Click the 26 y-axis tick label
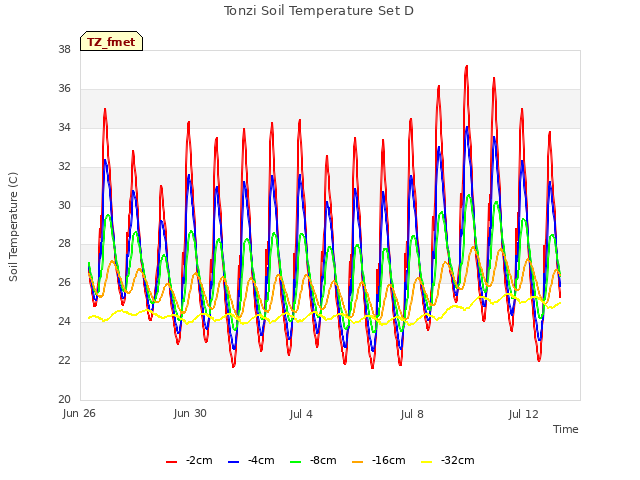 pyautogui.click(x=64, y=282)
